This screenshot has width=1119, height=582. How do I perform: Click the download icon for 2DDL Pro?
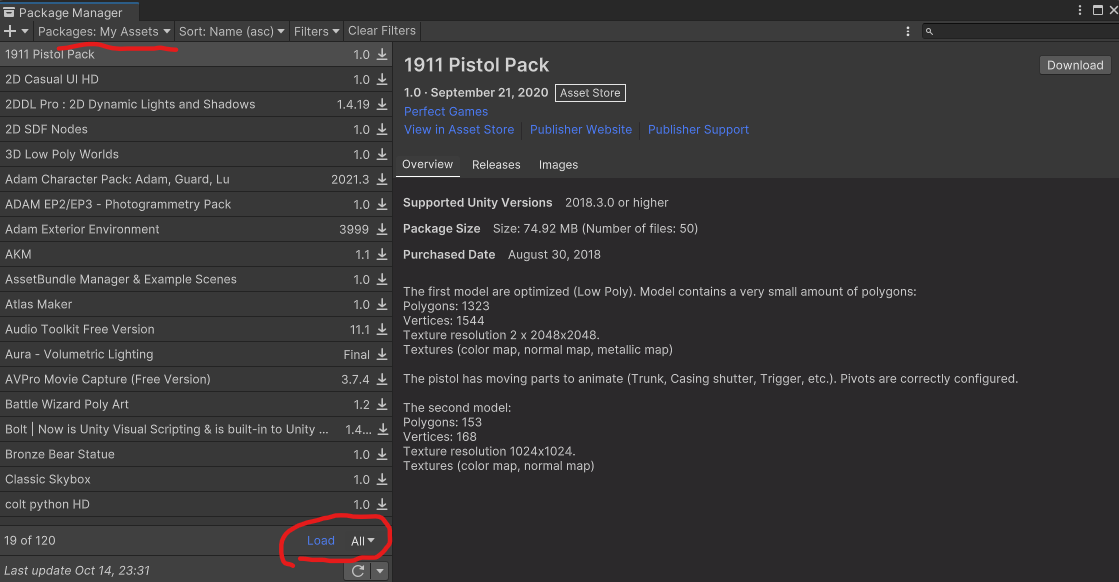[382, 104]
